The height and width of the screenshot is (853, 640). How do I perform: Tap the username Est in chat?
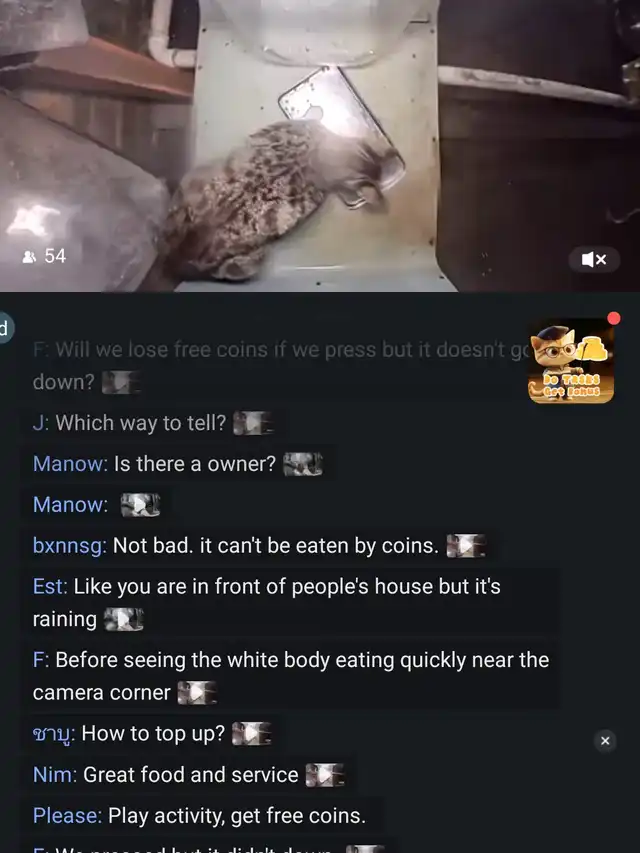(x=50, y=586)
